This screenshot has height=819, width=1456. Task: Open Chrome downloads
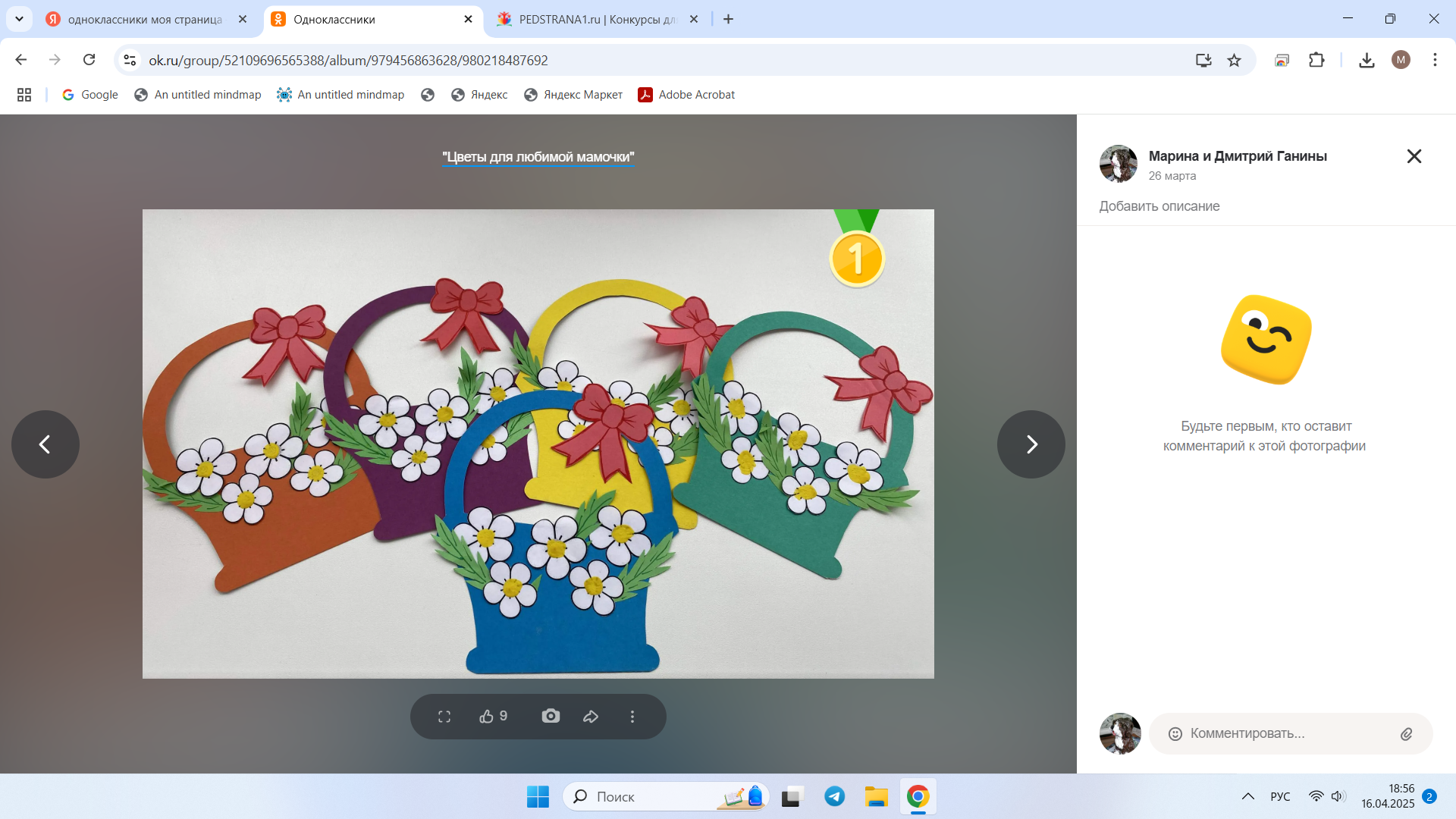[1367, 60]
